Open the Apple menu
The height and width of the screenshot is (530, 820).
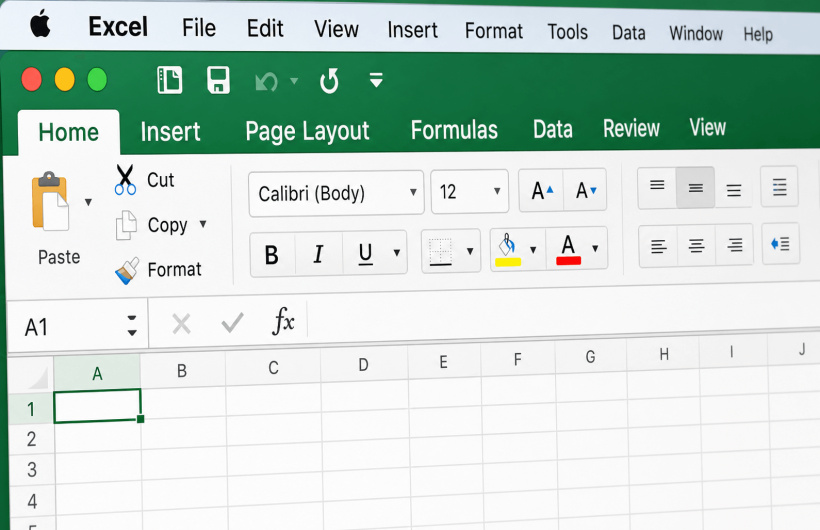(x=40, y=25)
